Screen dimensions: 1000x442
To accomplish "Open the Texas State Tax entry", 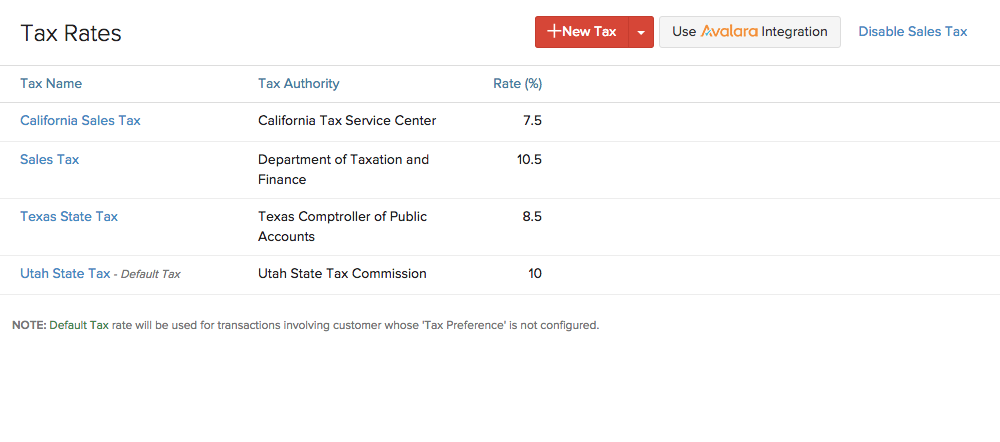I will click(x=69, y=216).
